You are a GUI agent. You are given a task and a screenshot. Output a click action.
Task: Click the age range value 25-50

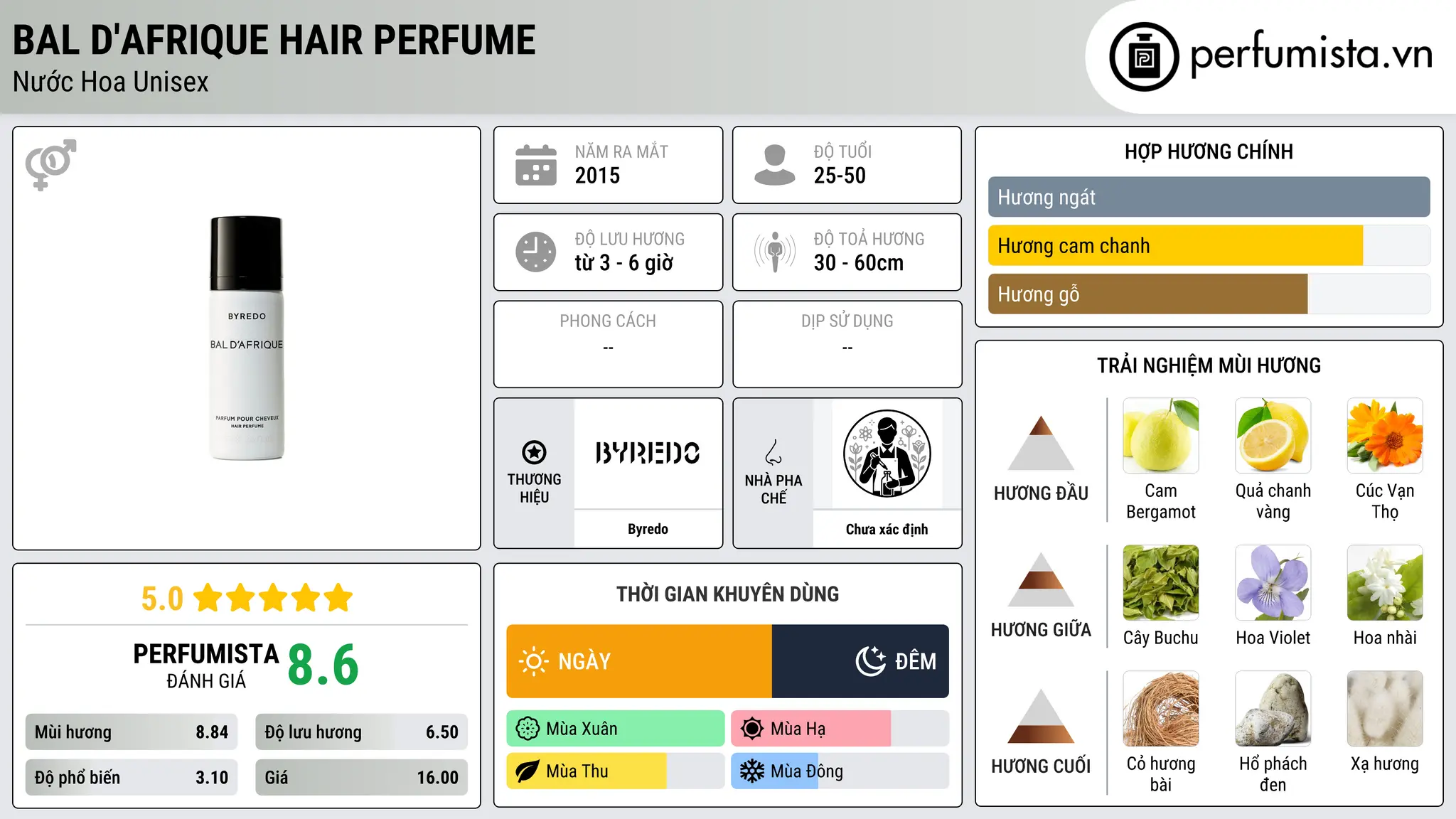pos(840,176)
